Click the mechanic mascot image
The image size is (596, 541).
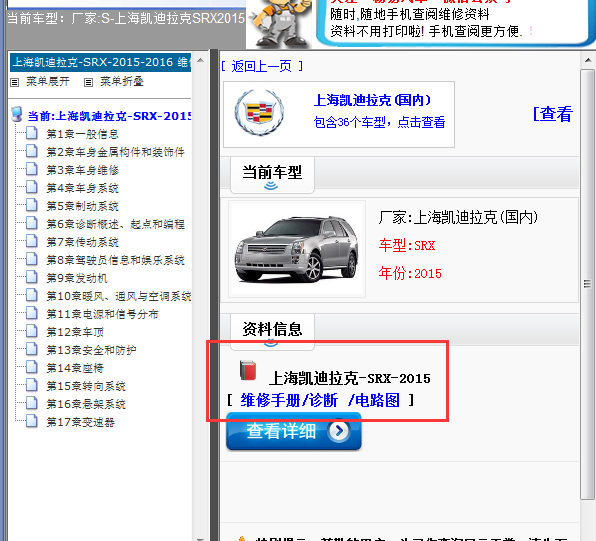click(x=281, y=24)
